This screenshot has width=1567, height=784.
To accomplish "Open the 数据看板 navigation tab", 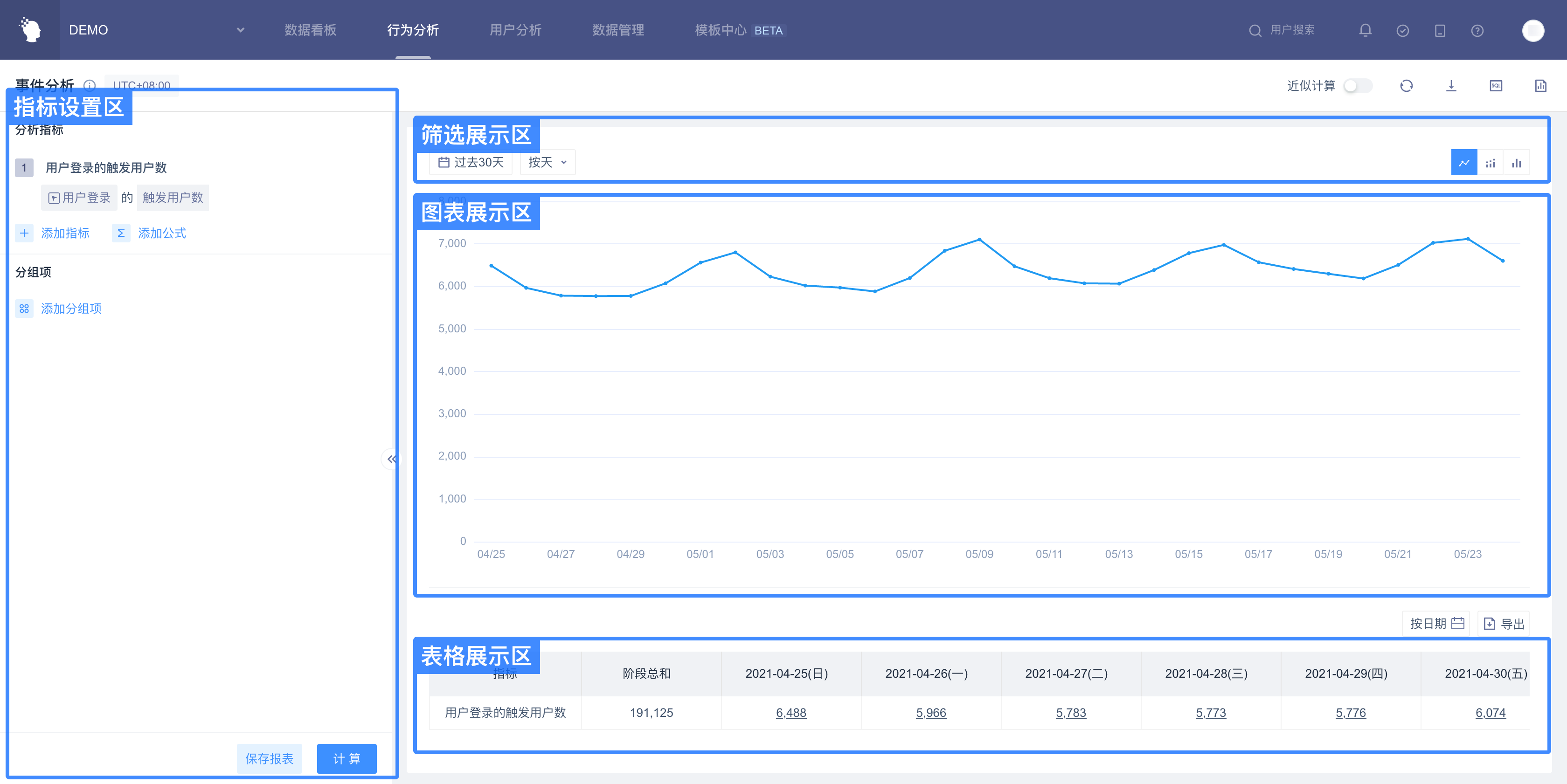I will (x=310, y=30).
